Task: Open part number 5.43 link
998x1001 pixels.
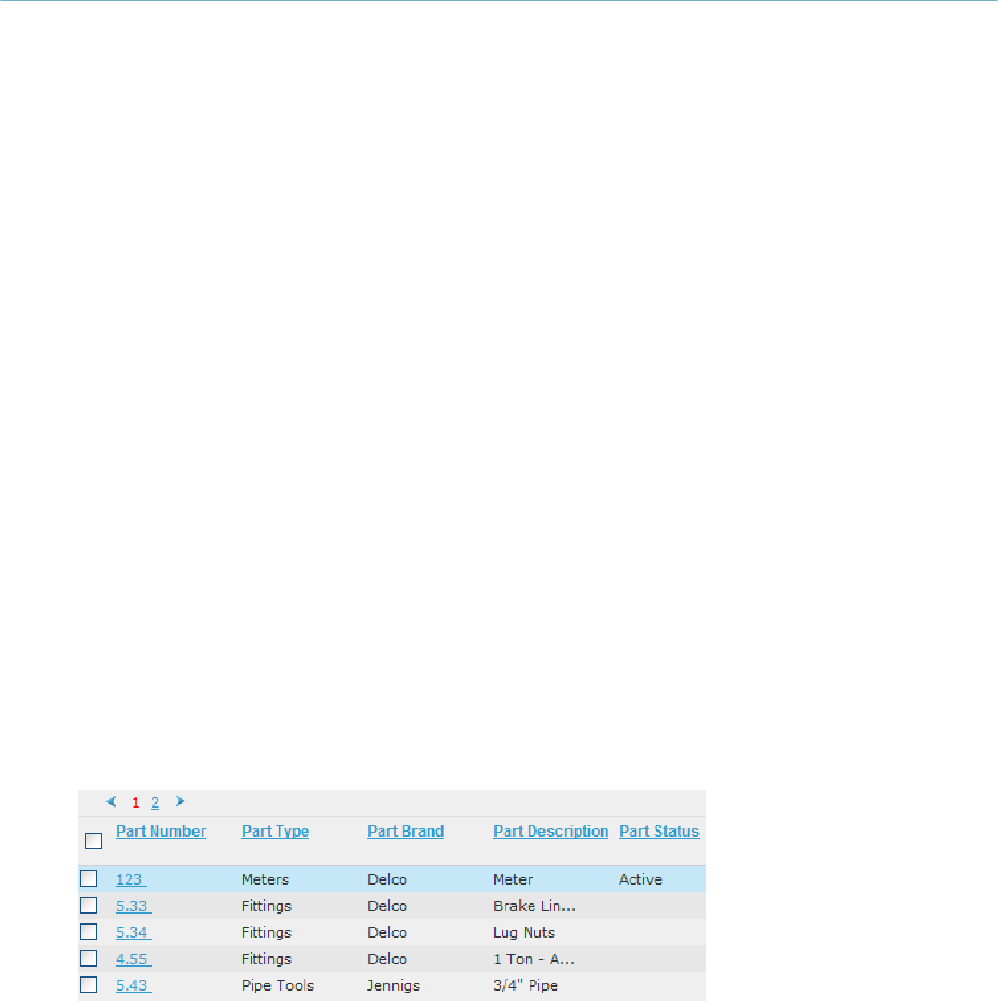Action: [133, 986]
